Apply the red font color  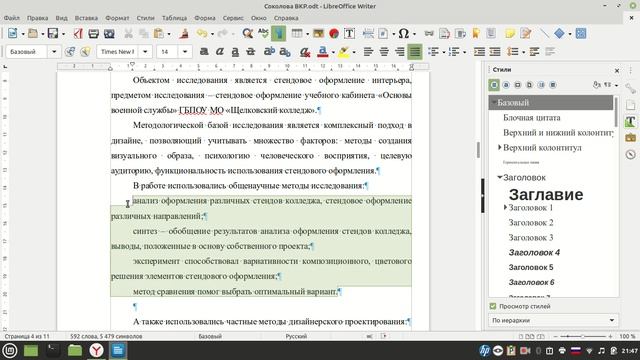322,51
